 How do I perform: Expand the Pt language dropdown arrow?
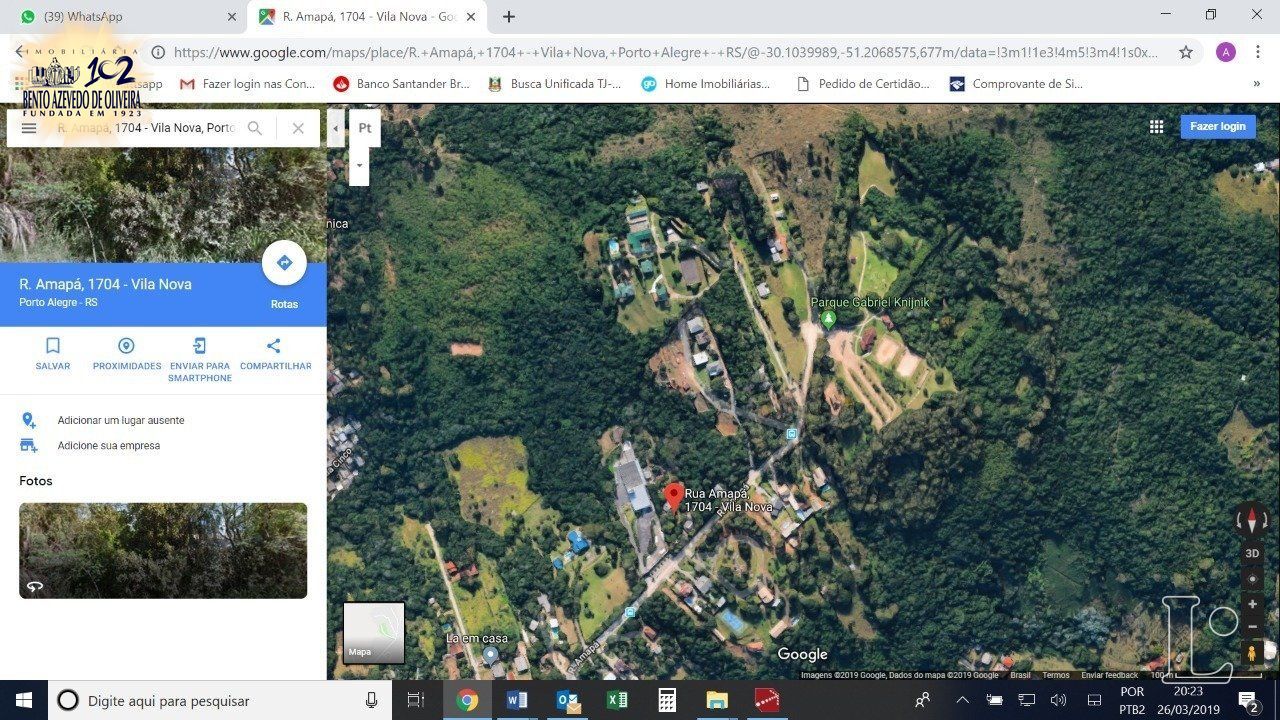click(x=359, y=166)
